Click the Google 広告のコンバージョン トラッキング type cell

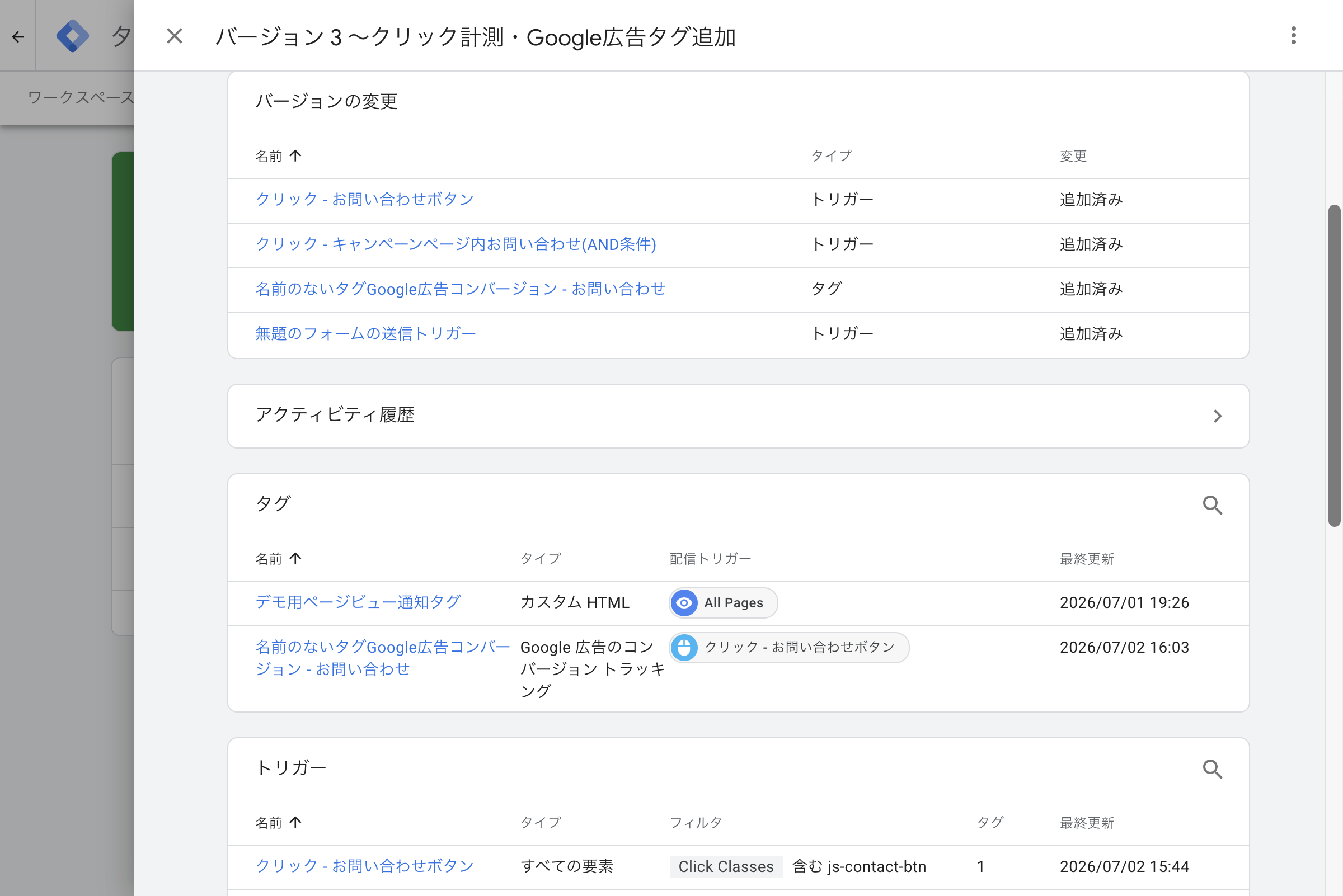tap(592, 669)
